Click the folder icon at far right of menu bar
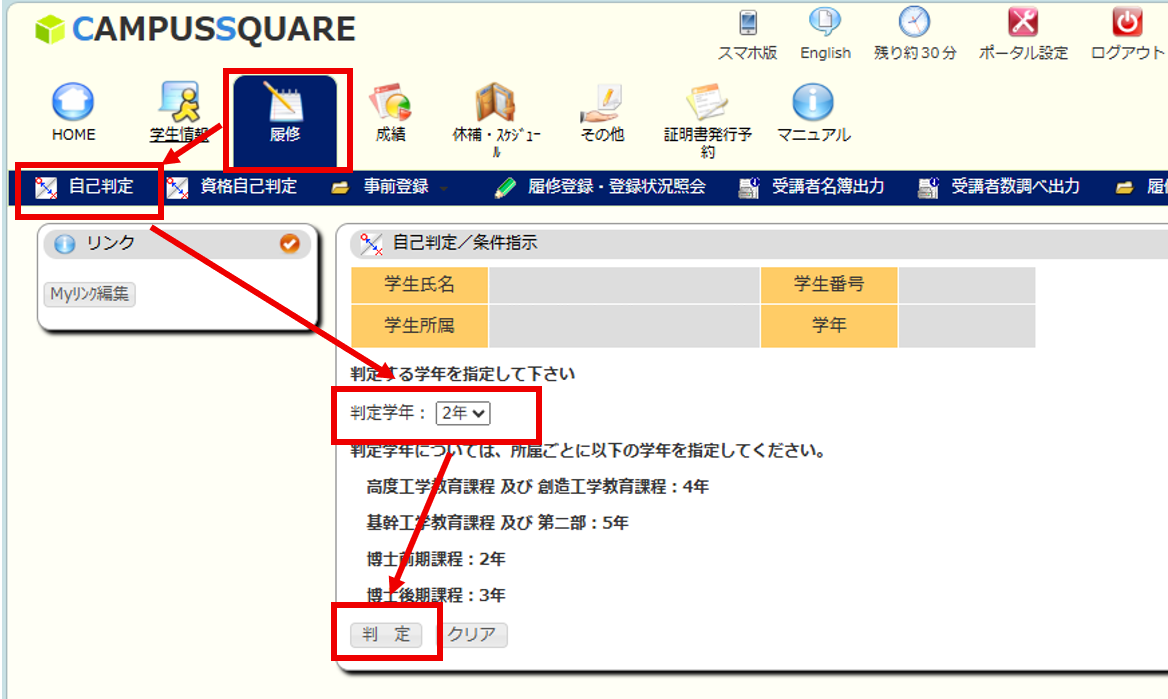Screen dimensions: 1168x699 coord(1125,188)
